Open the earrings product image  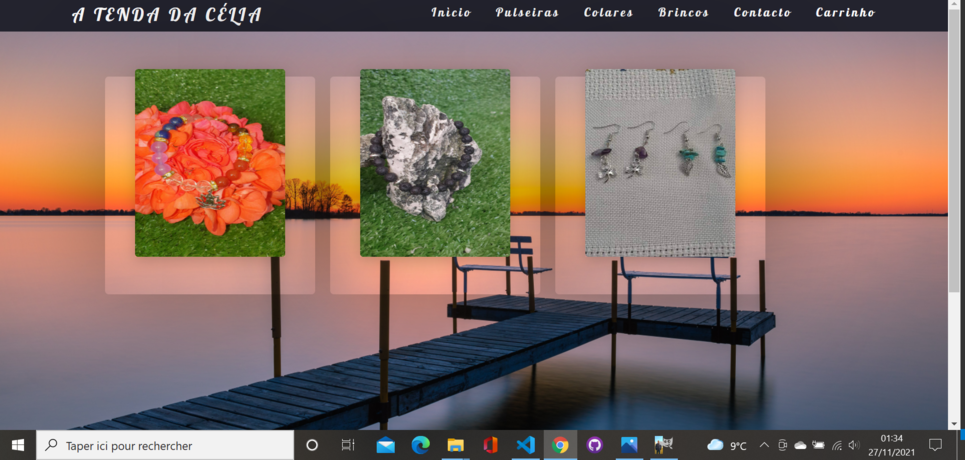(660, 163)
